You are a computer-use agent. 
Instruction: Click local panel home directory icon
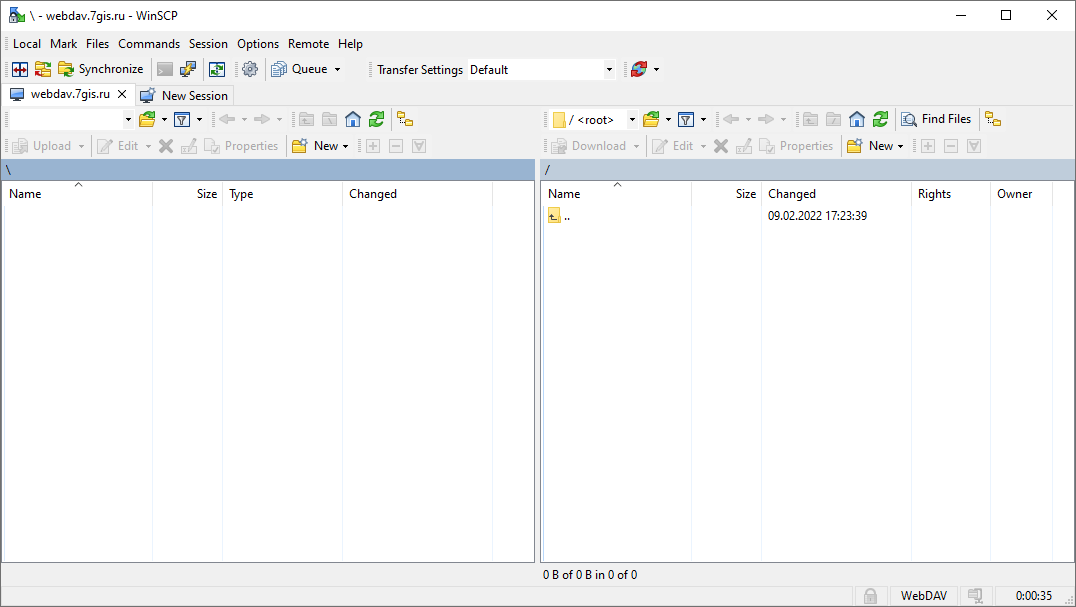pos(353,119)
